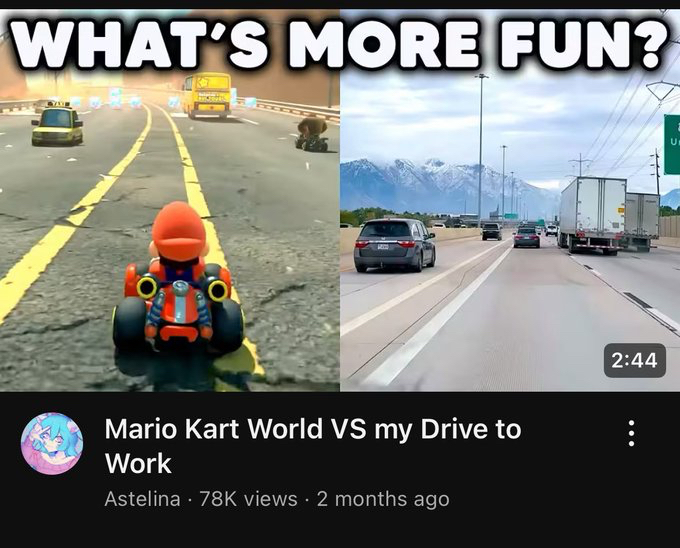Click the yellow taxi in thumbnail
Image resolution: width=680 pixels, height=548 pixels.
(57, 123)
